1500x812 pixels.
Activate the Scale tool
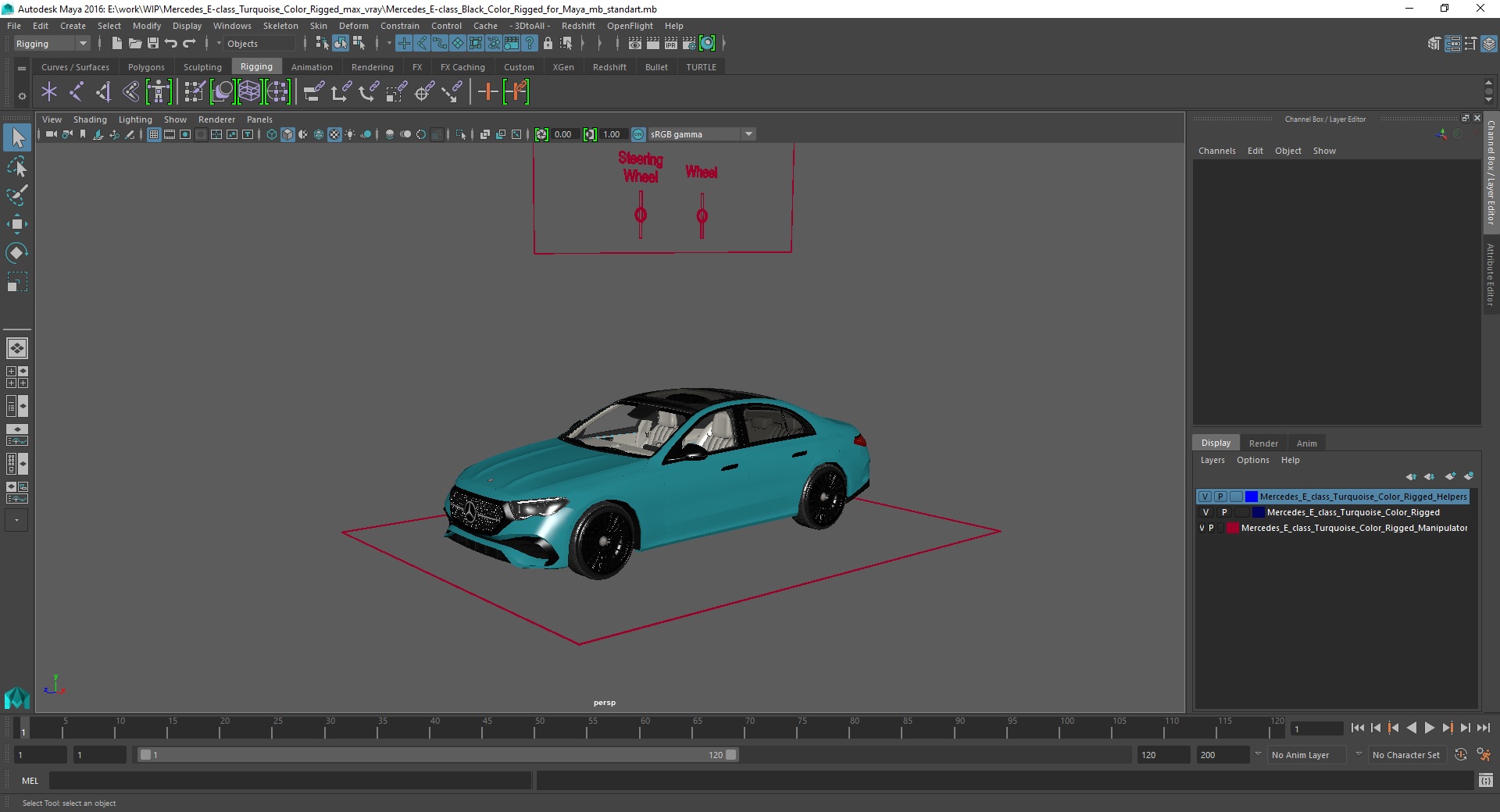pyautogui.click(x=17, y=282)
